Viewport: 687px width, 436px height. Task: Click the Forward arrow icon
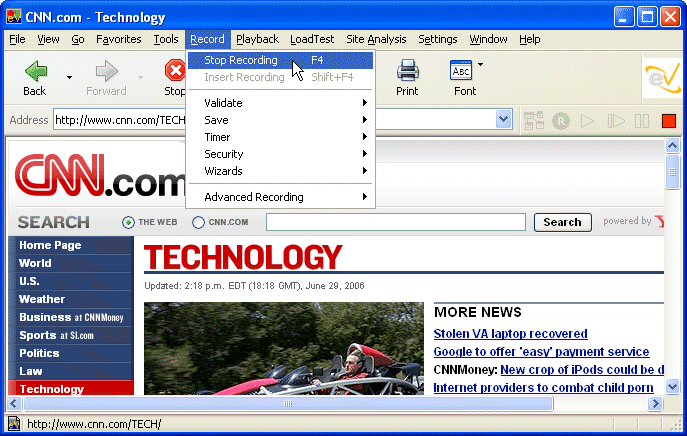pyautogui.click(x=106, y=71)
